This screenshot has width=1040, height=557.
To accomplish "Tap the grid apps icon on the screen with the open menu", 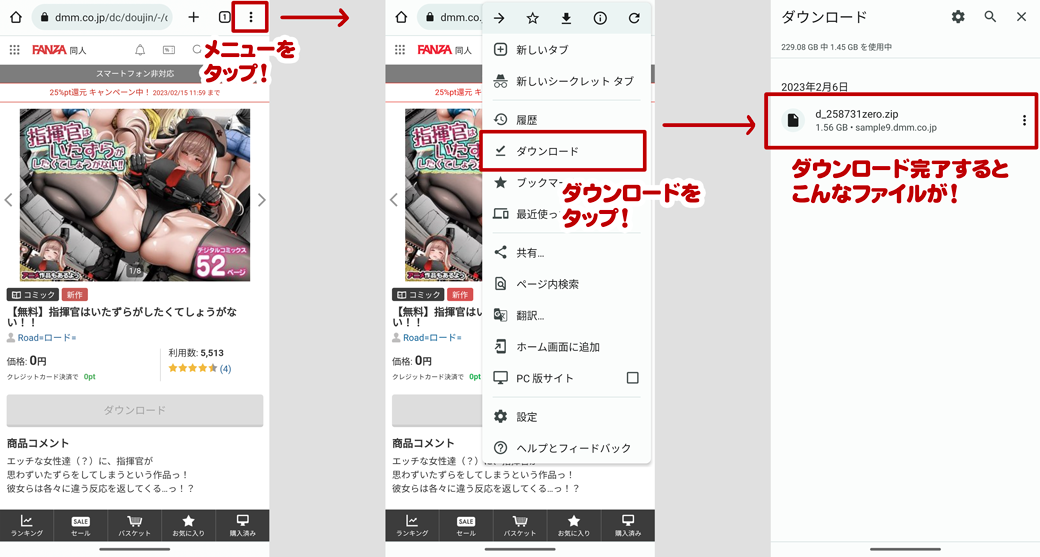I will [x=400, y=50].
